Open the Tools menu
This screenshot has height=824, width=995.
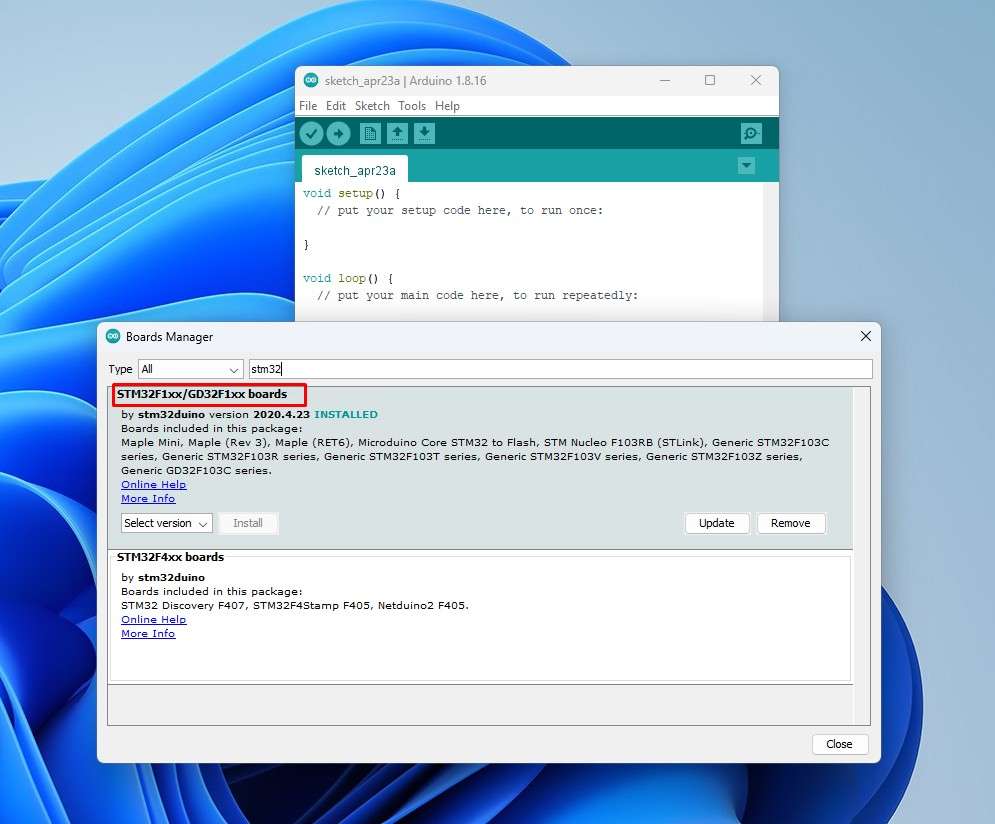point(412,106)
